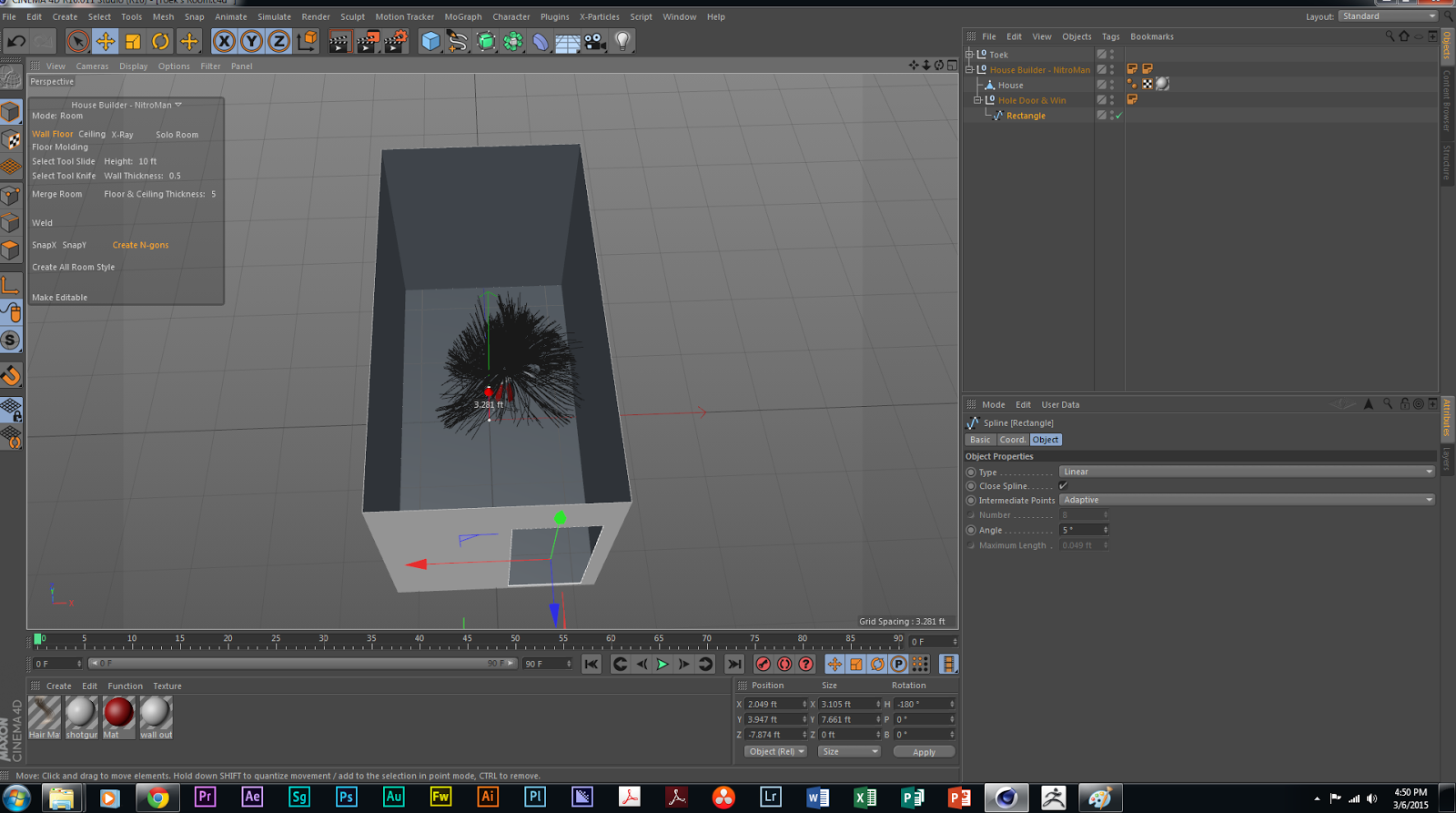Select the red Mat material swatch
The image size is (1456, 813).
(118, 713)
